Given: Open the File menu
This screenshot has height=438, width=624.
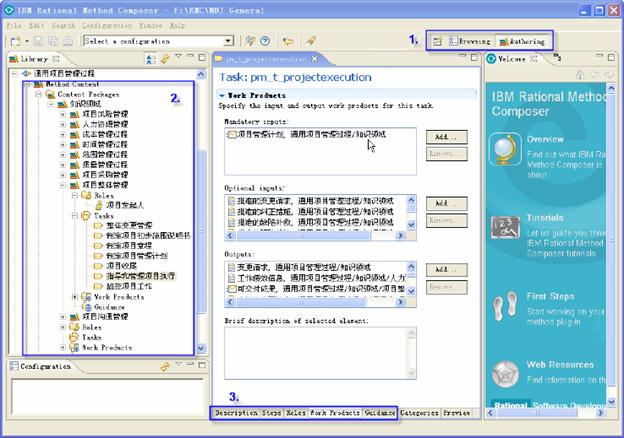Looking at the screenshot, I should [14, 25].
